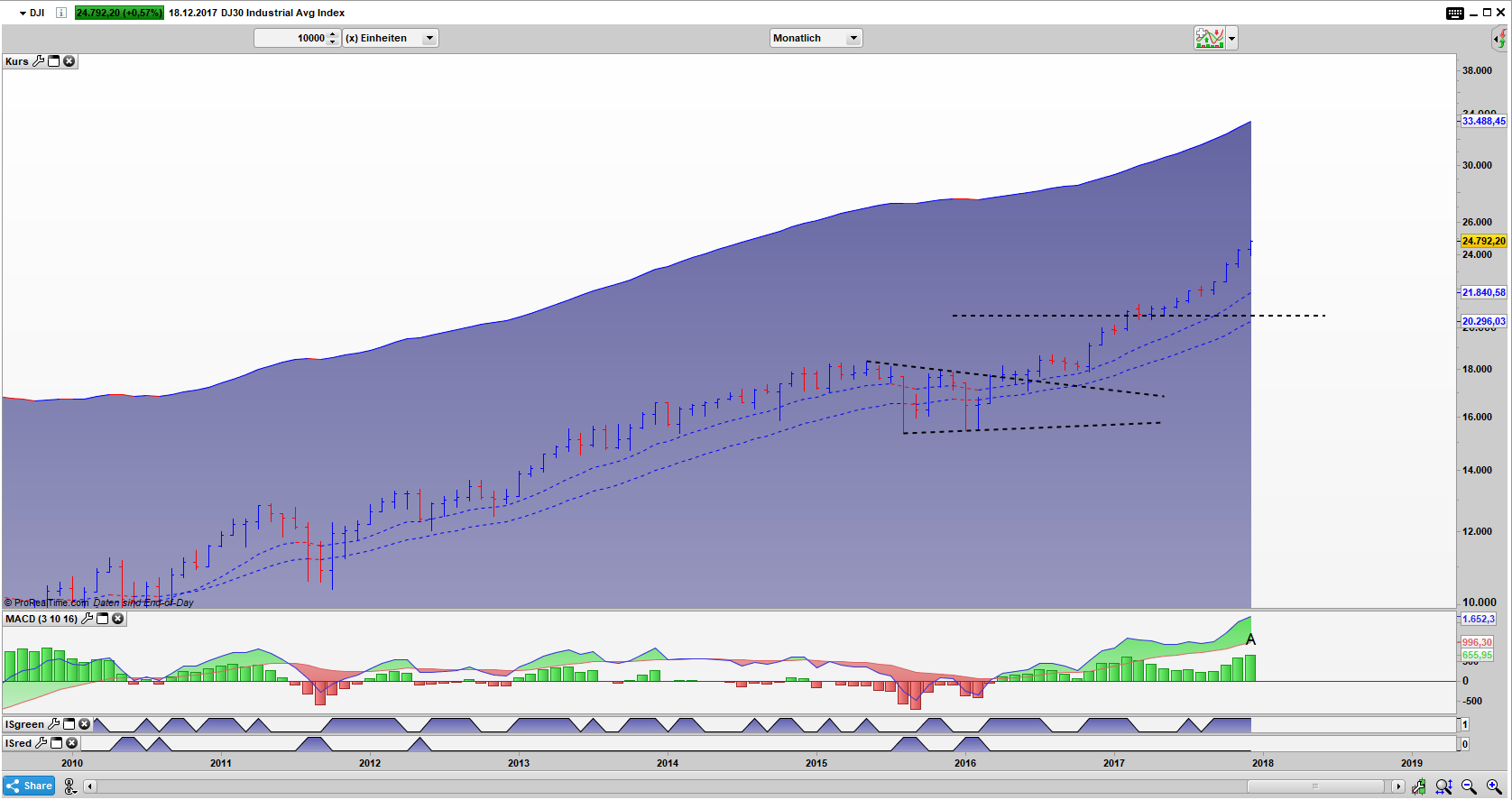Image resolution: width=1512 pixels, height=800 pixels.
Task: Click the 33.488,45 price axis label
Action: 1483,121
